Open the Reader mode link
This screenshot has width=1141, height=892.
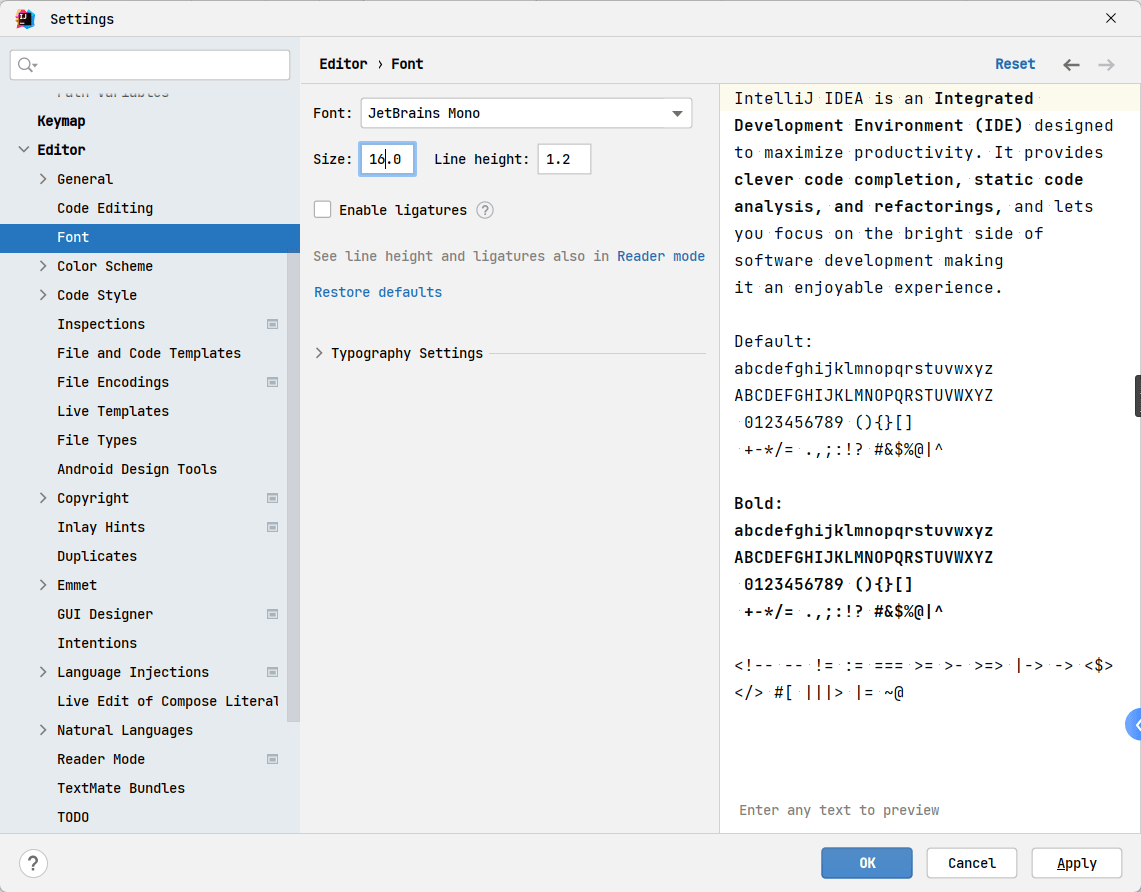pos(661,256)
